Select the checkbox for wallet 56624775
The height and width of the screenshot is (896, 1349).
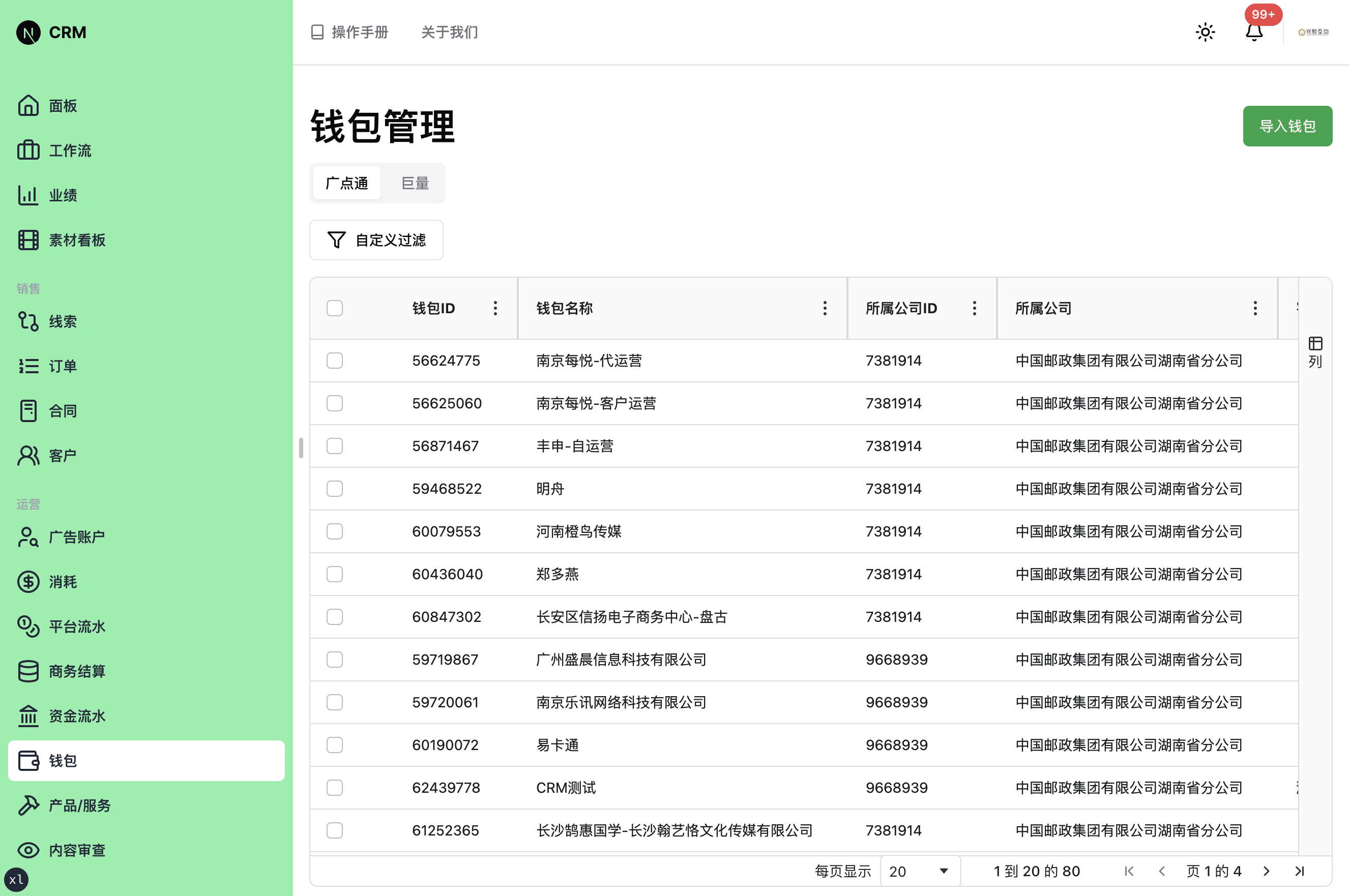point(334,361)
